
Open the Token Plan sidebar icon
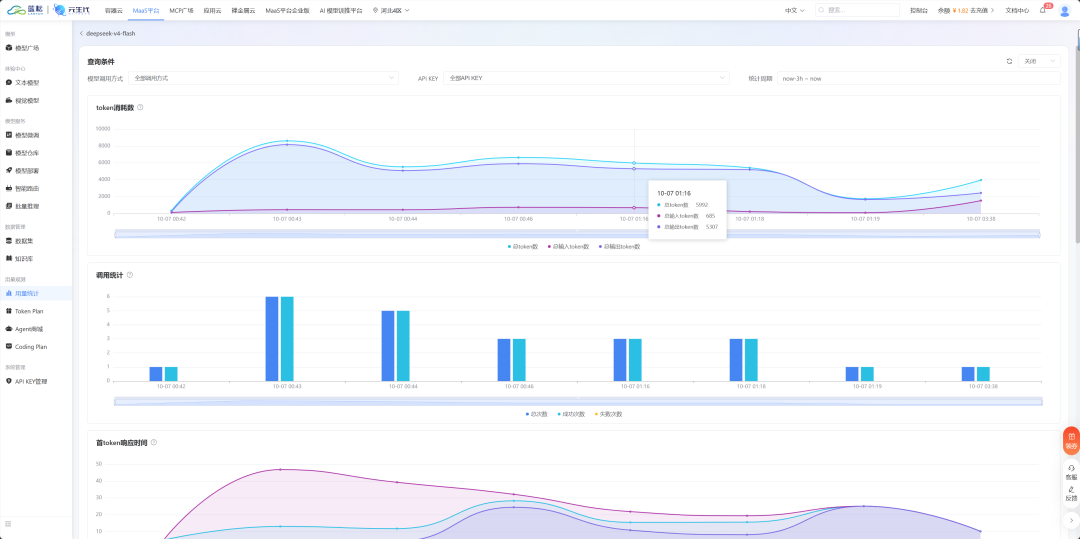[9, 311]
